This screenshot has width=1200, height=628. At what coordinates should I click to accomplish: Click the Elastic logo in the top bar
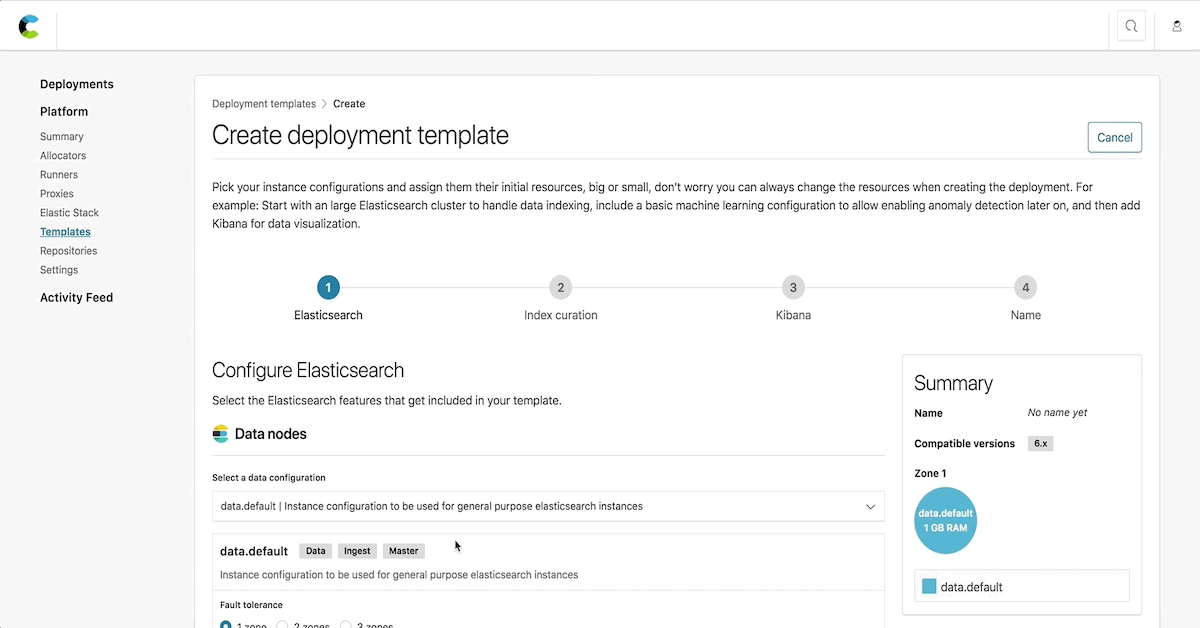[x=29, y=26]
